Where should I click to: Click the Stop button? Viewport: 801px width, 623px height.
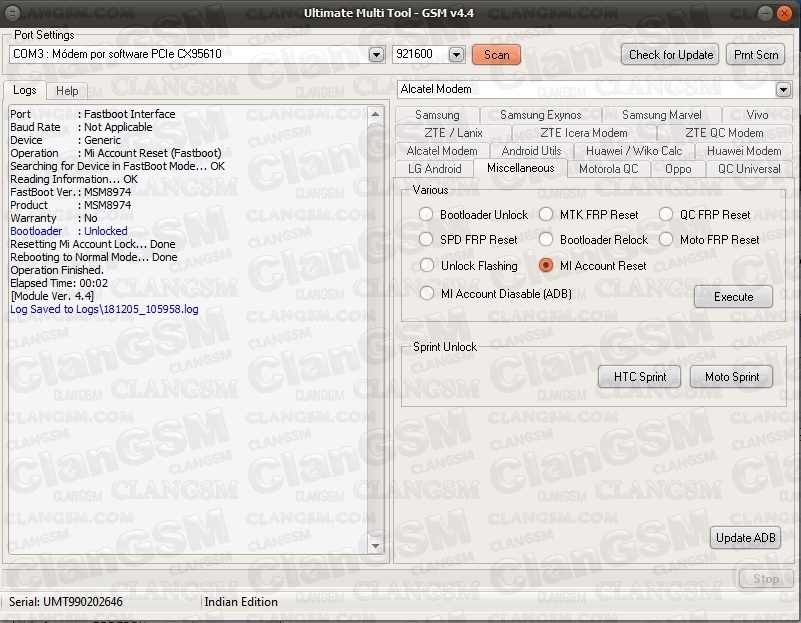[766, 579]
